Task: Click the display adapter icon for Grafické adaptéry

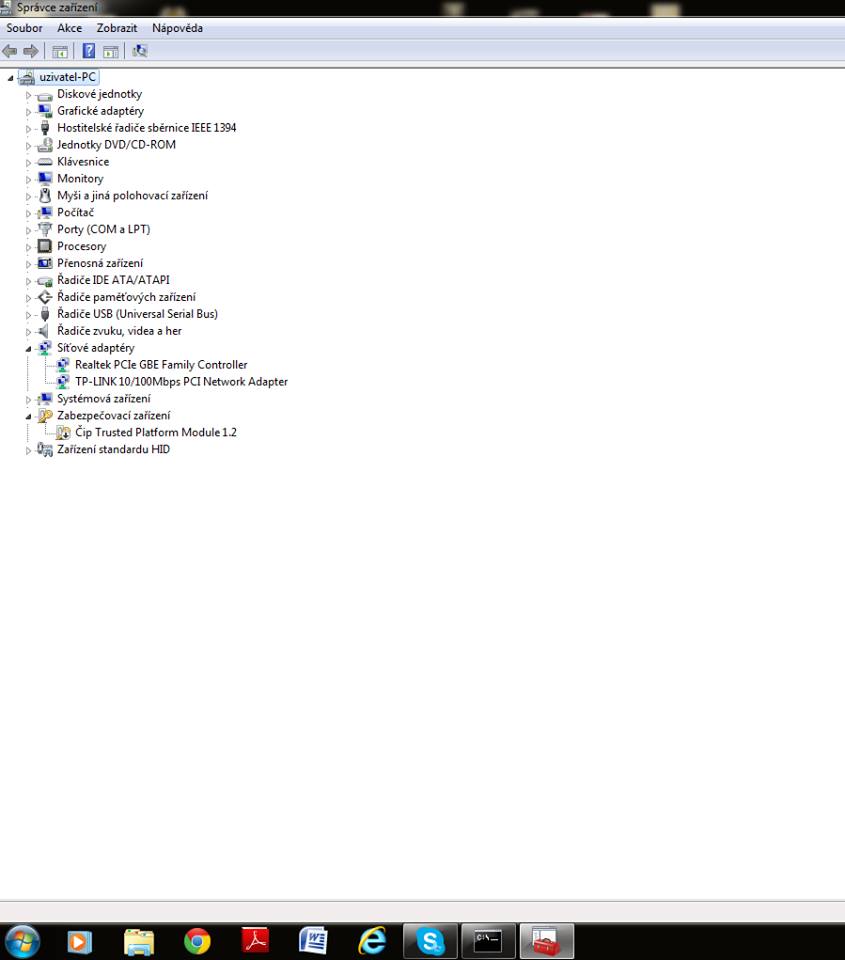Action: [45, 111]
